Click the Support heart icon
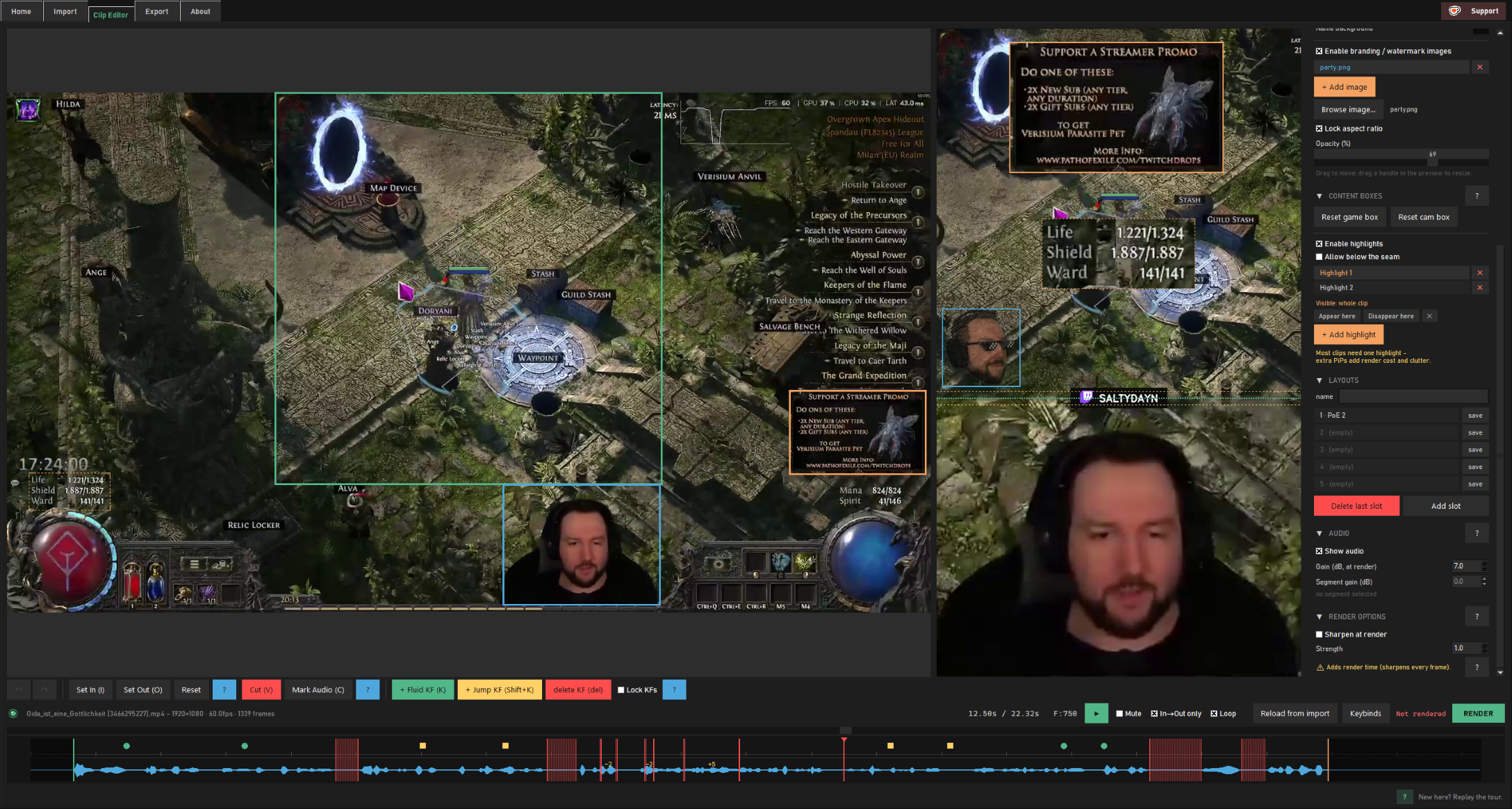This screenshot has width=1512, height=809. click(1455, 10)
